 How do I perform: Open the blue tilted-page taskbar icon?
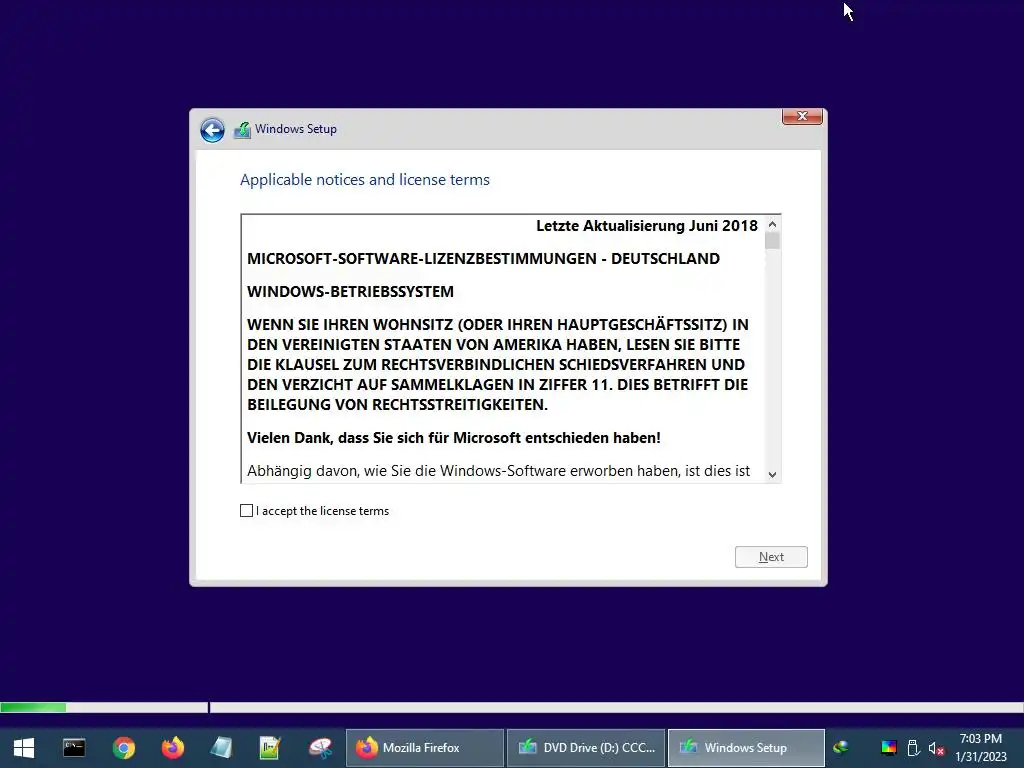221,748
